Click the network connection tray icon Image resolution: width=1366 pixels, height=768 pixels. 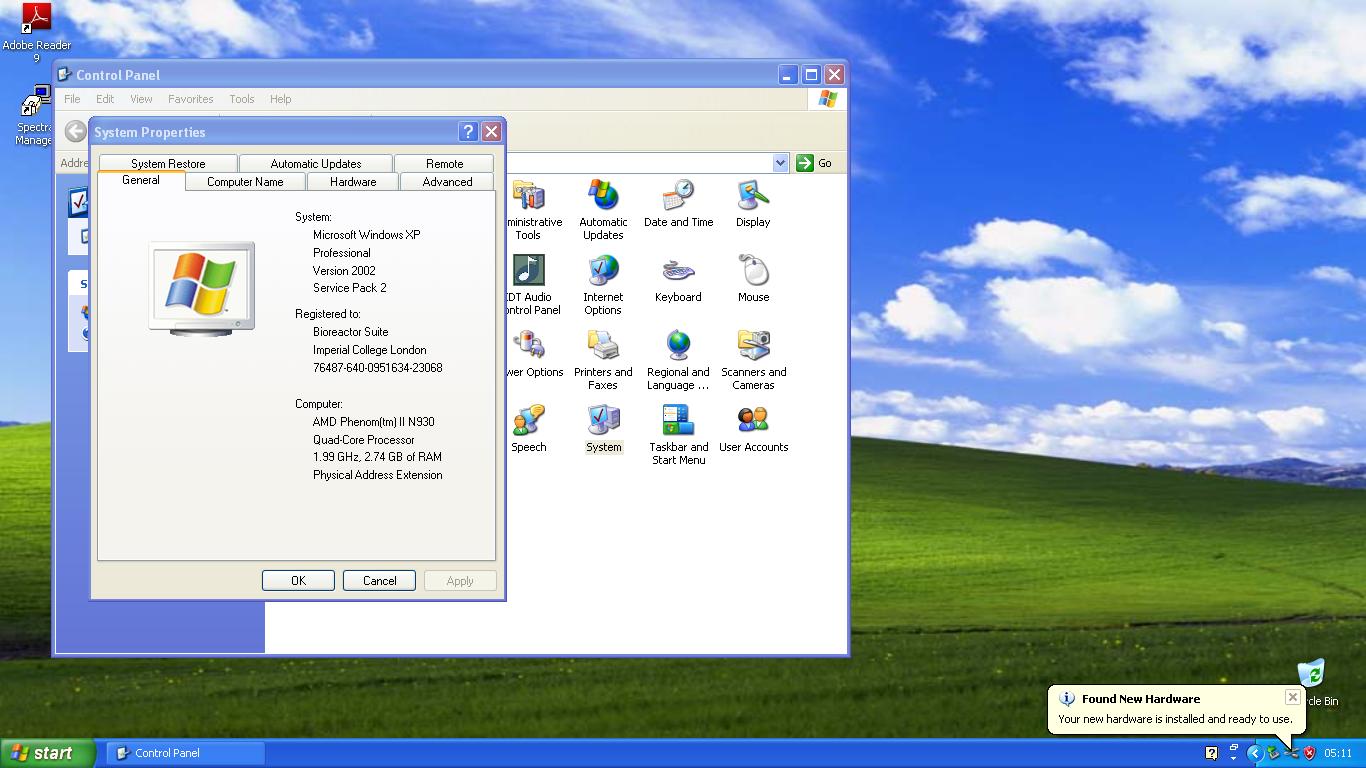tap(1291, 753)
